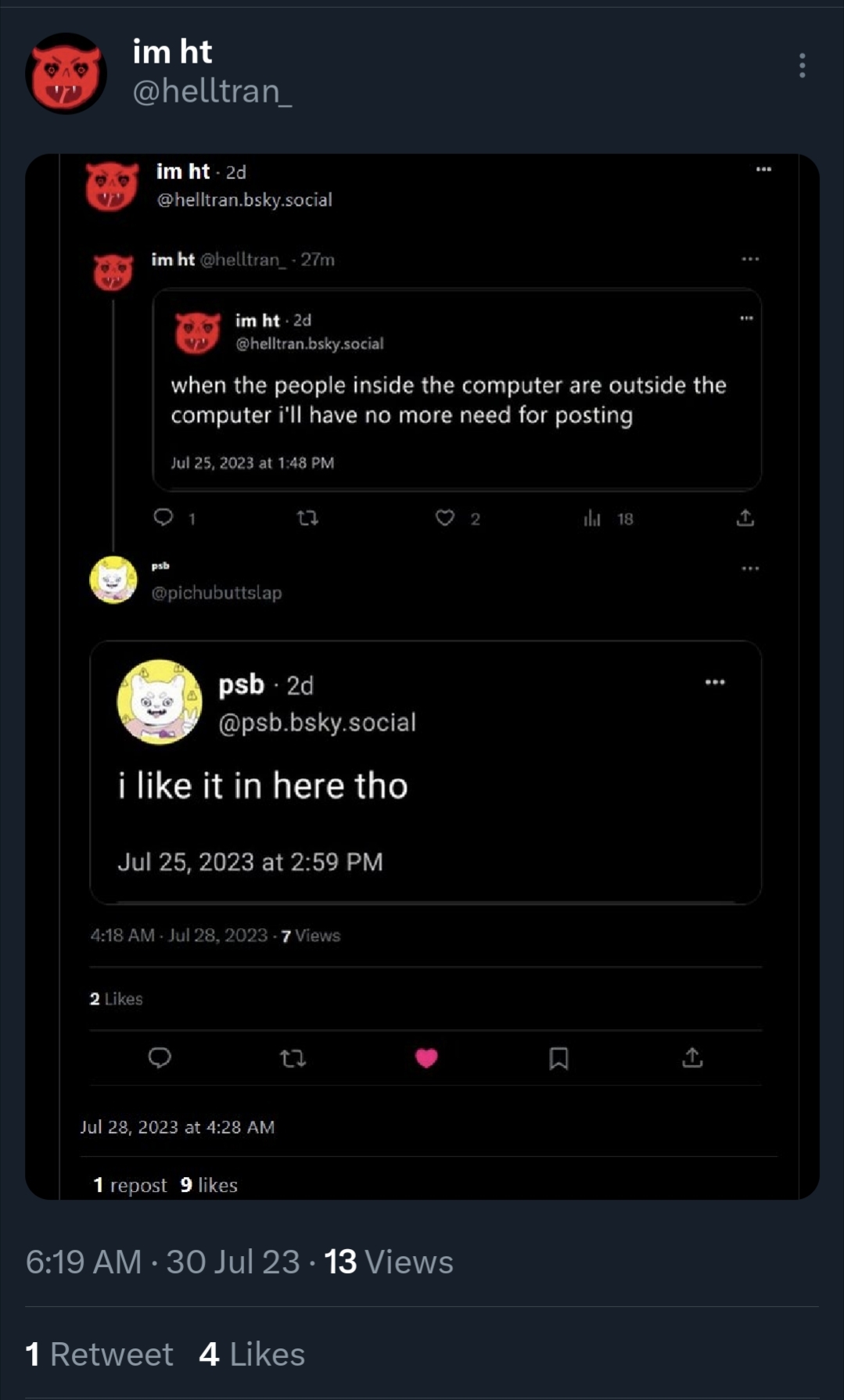Toggle the pink heart like icon
The height and width of the screenshot is (1400, 844).
426,1058
